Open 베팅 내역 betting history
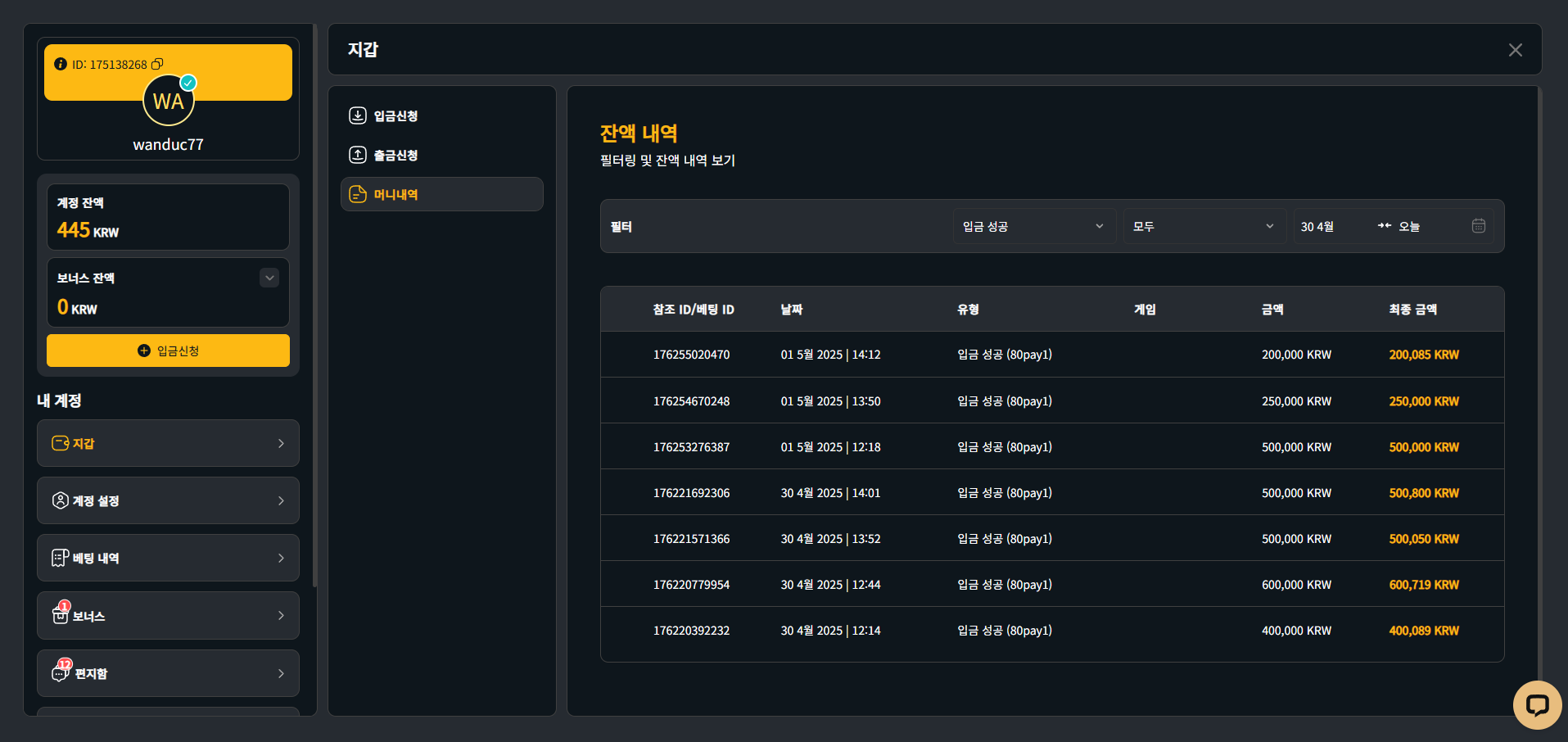 tap(168, 558)
